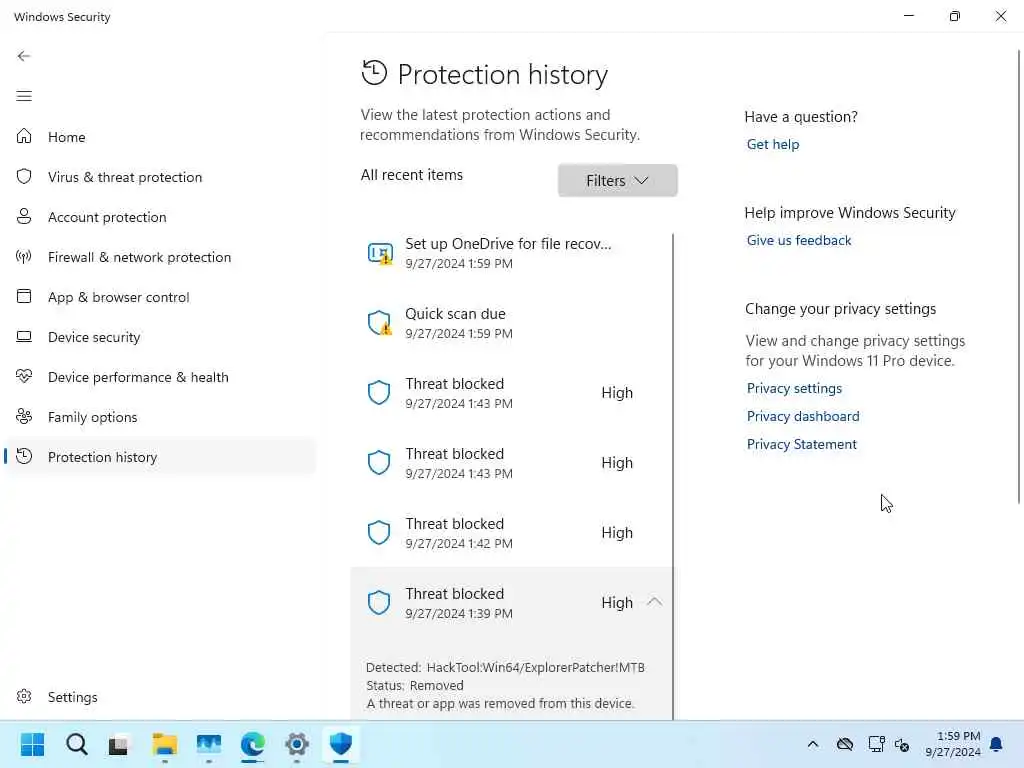Open the Quick scan due notification
The image size is (1024, 768).
tap(510, 323)
